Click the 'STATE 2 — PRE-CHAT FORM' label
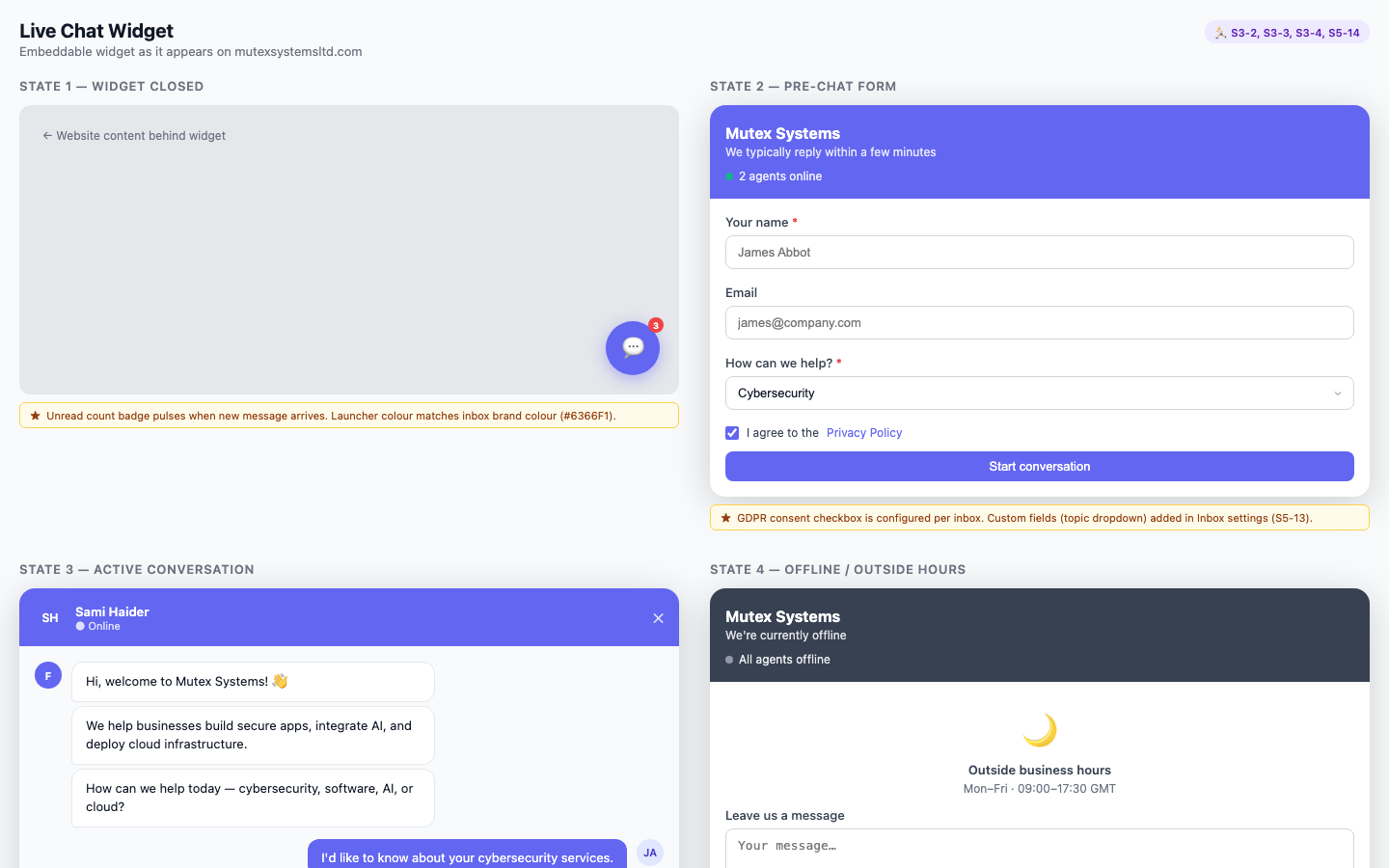This screenshot has width=1389, height=868. (803, 87)
